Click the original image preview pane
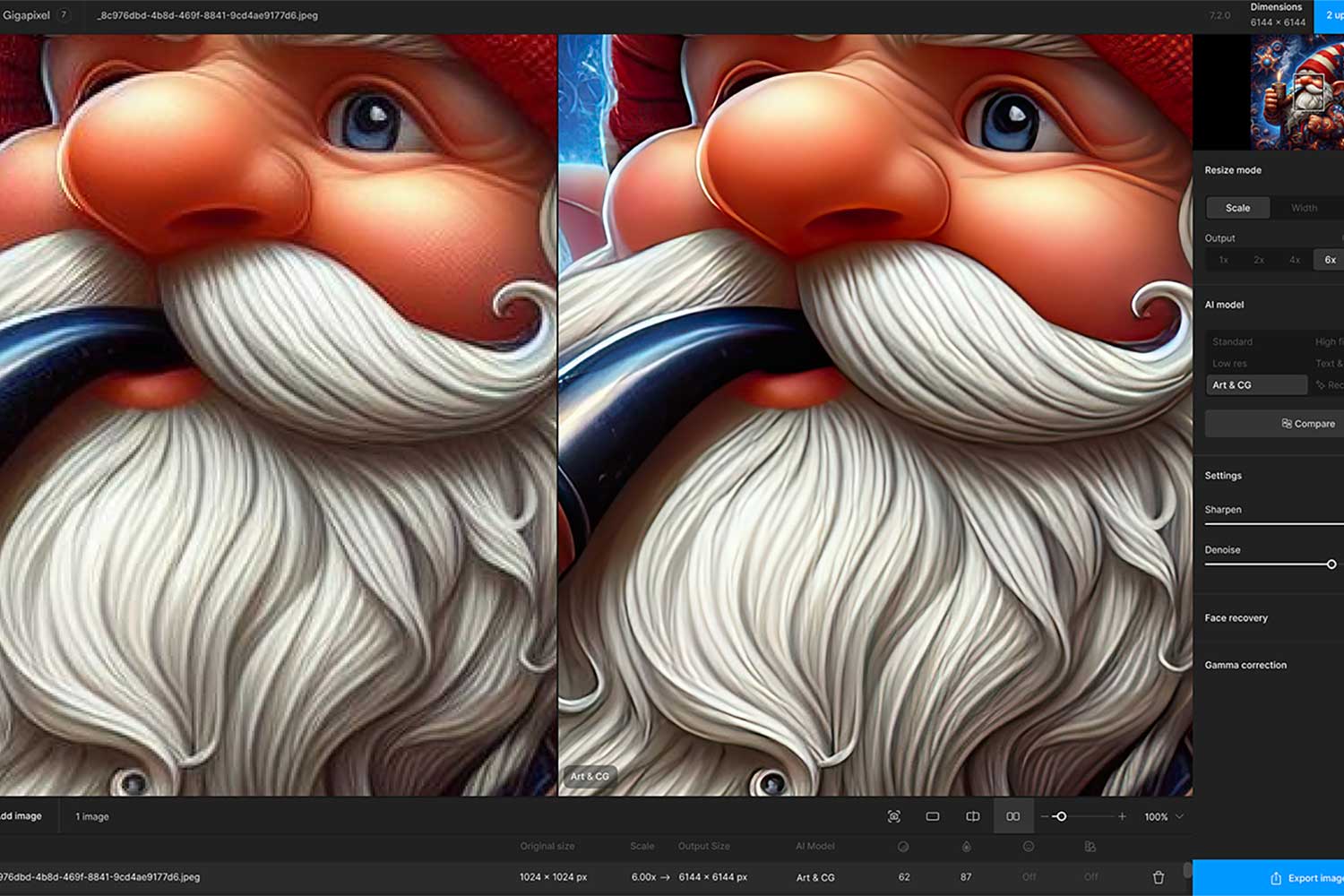Screen dimensions: 1344x896 278,415
